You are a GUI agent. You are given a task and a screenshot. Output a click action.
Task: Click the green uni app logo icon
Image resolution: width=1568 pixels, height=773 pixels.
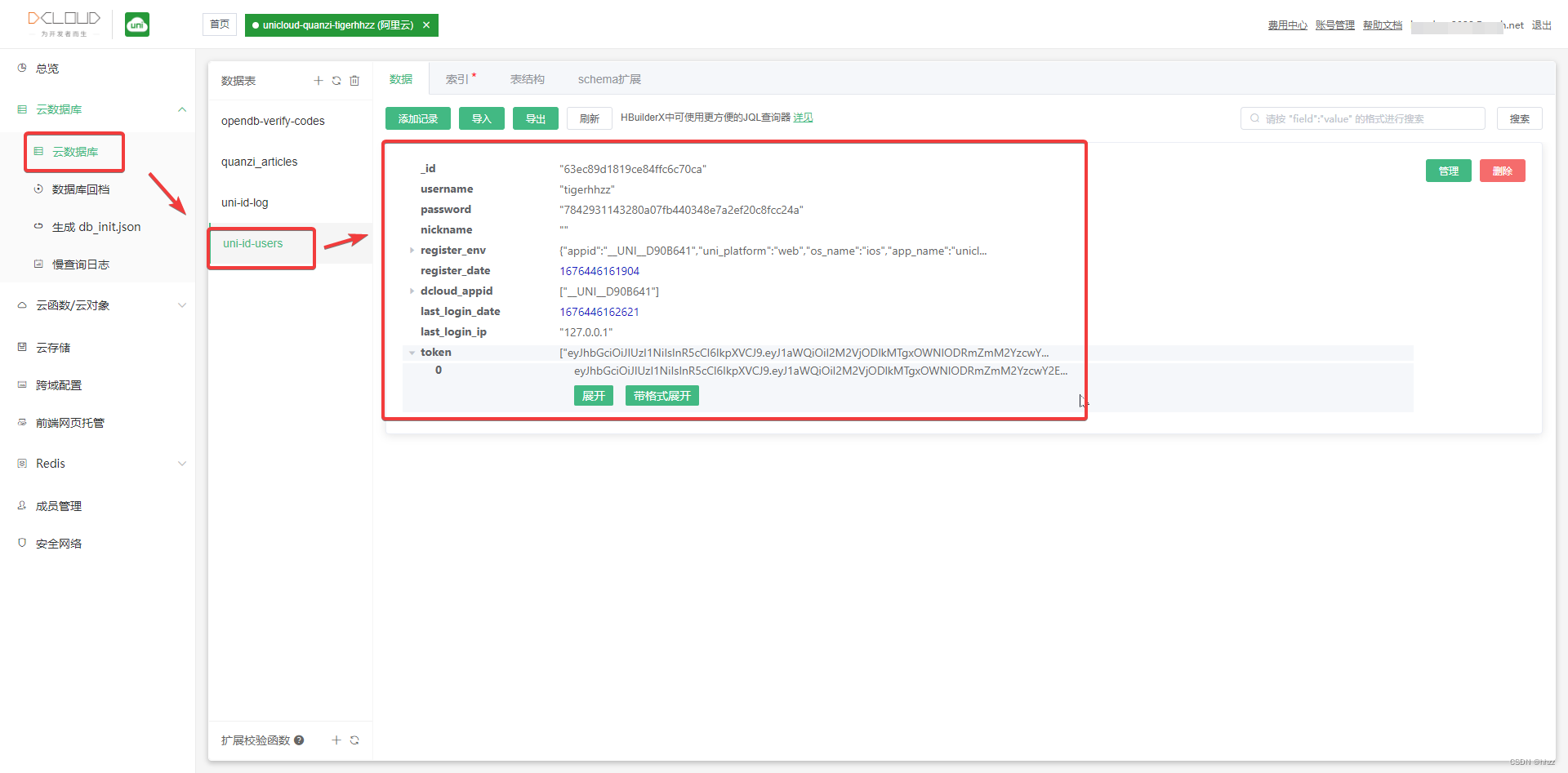[137, 24]
